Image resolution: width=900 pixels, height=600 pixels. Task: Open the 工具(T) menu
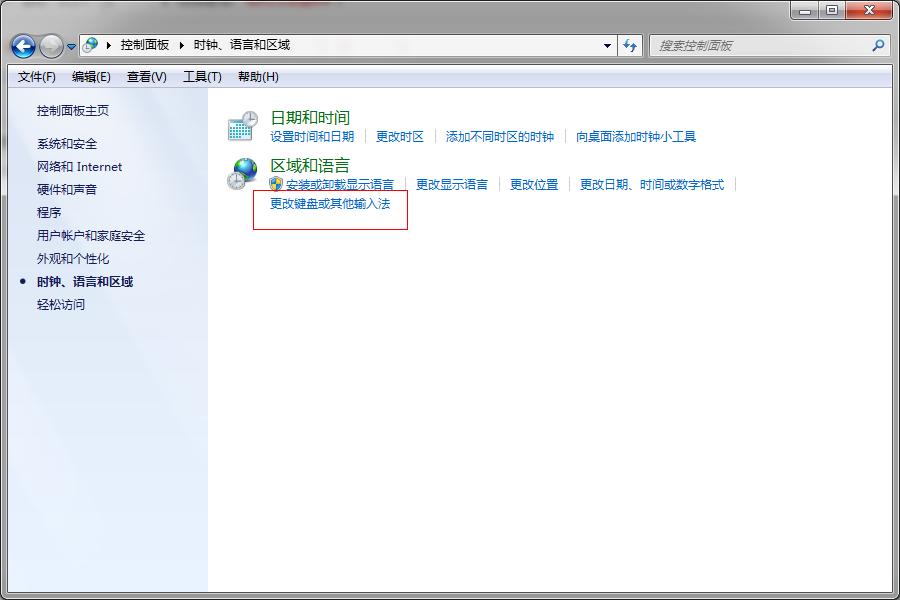[202, 76]
